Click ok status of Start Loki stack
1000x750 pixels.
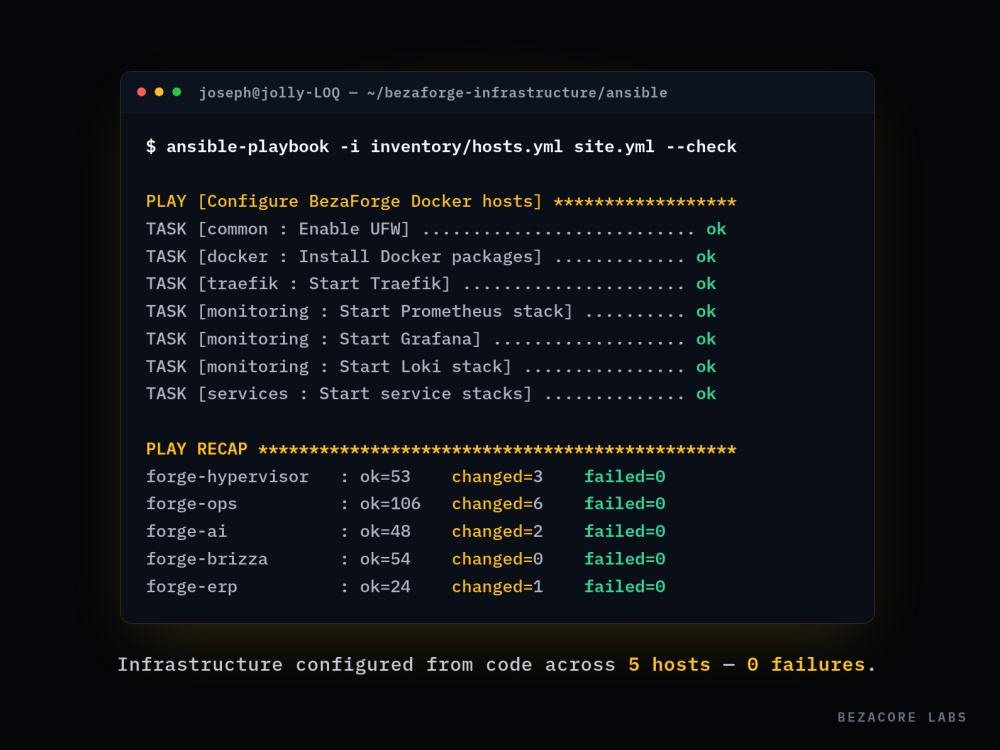[x=706, y=367]
